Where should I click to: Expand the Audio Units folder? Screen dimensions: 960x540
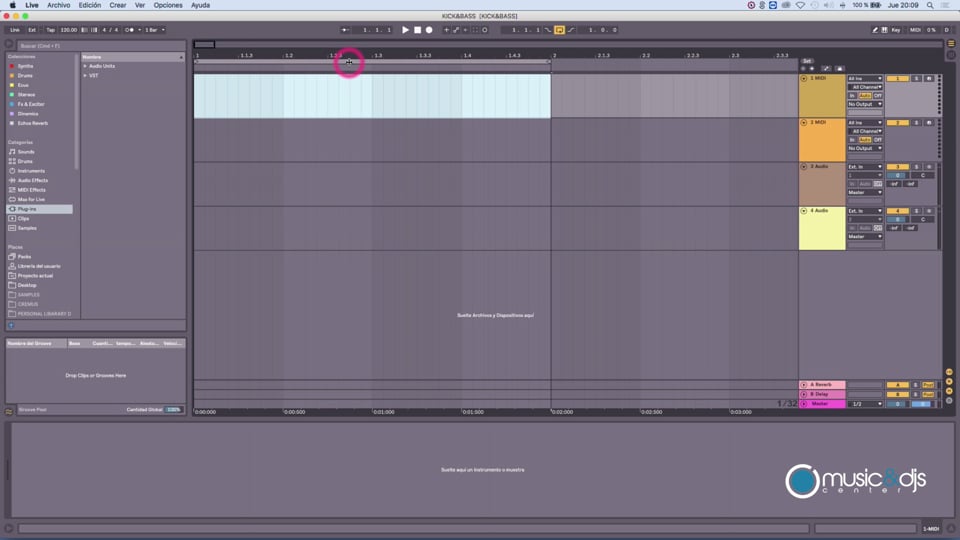coord(85,66)
